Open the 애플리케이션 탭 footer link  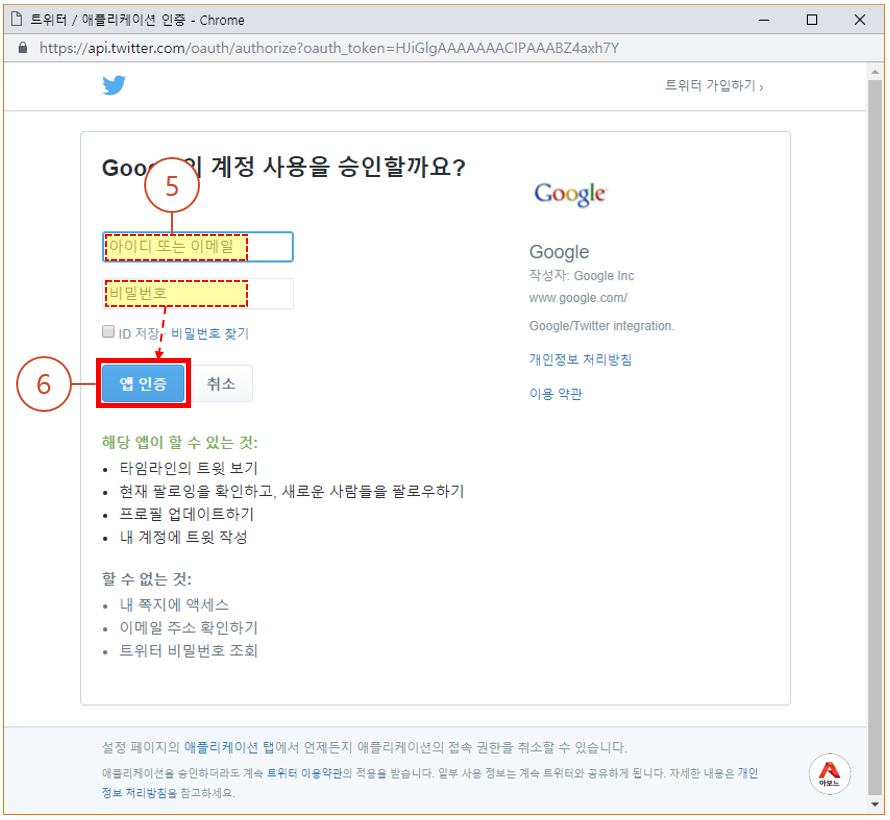229,747
